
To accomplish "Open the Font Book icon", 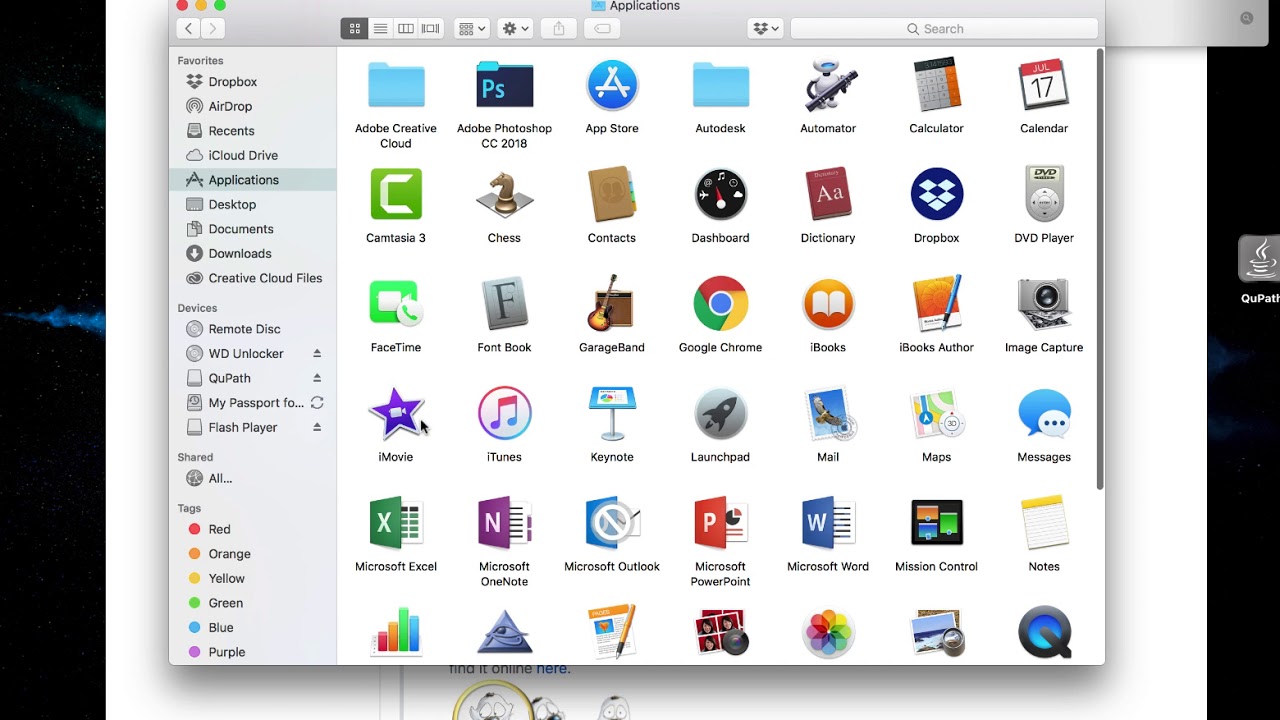I will (504, 304).
